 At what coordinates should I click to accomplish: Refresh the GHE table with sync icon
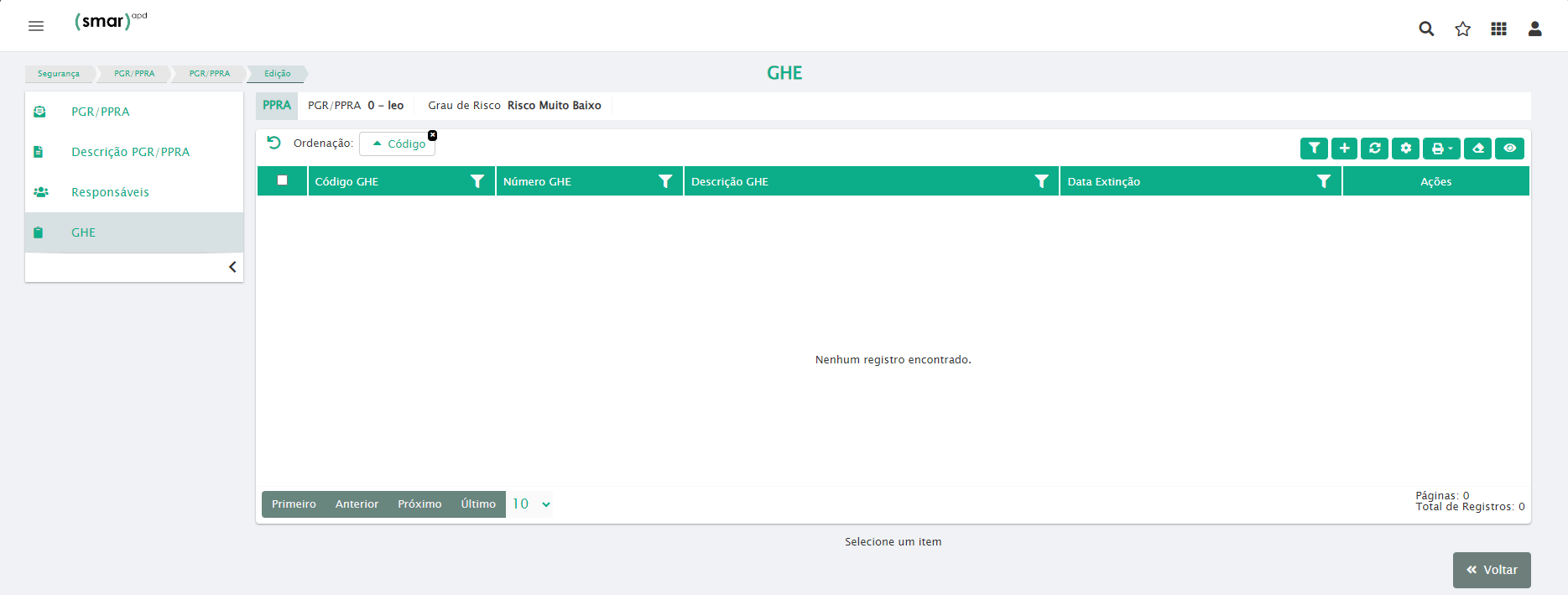[1374, 149]
